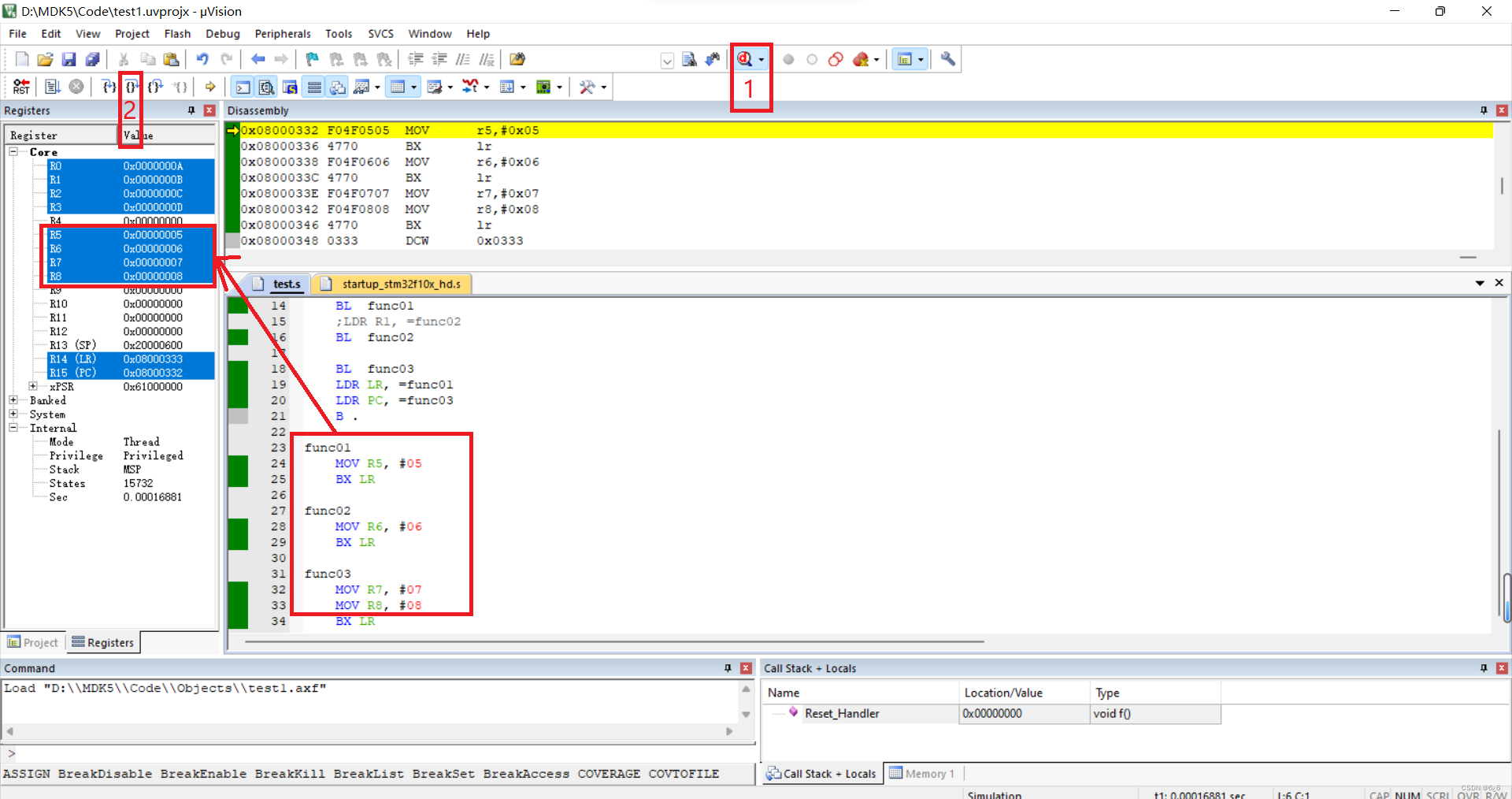Close the Command panel
Image resolution: width=1512 pixels, height=799 pixels.
(746, 668)
